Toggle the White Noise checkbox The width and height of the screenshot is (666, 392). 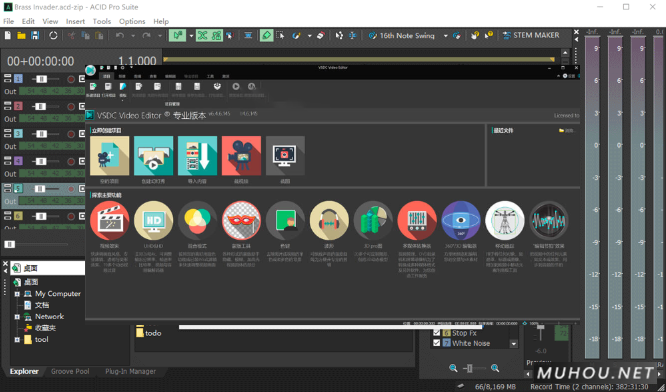tap(436, 343)
